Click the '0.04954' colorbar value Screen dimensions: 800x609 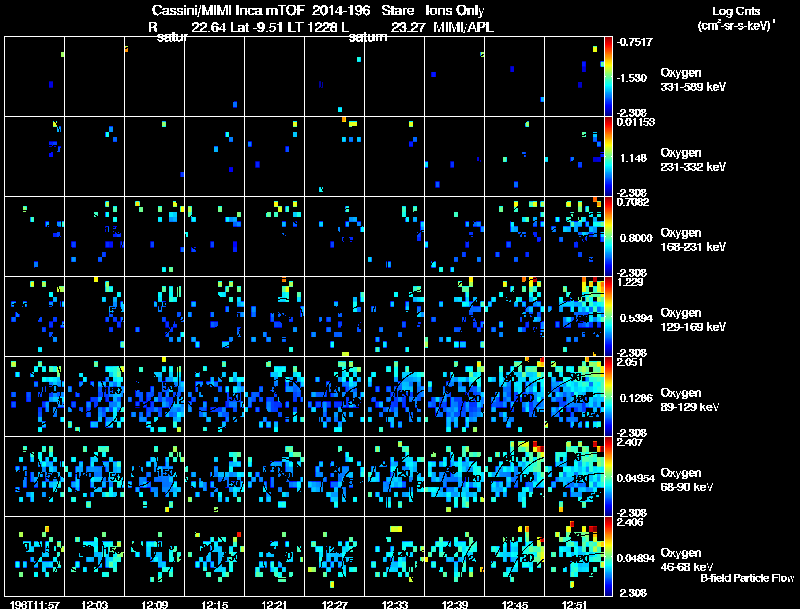coord(636,478)
